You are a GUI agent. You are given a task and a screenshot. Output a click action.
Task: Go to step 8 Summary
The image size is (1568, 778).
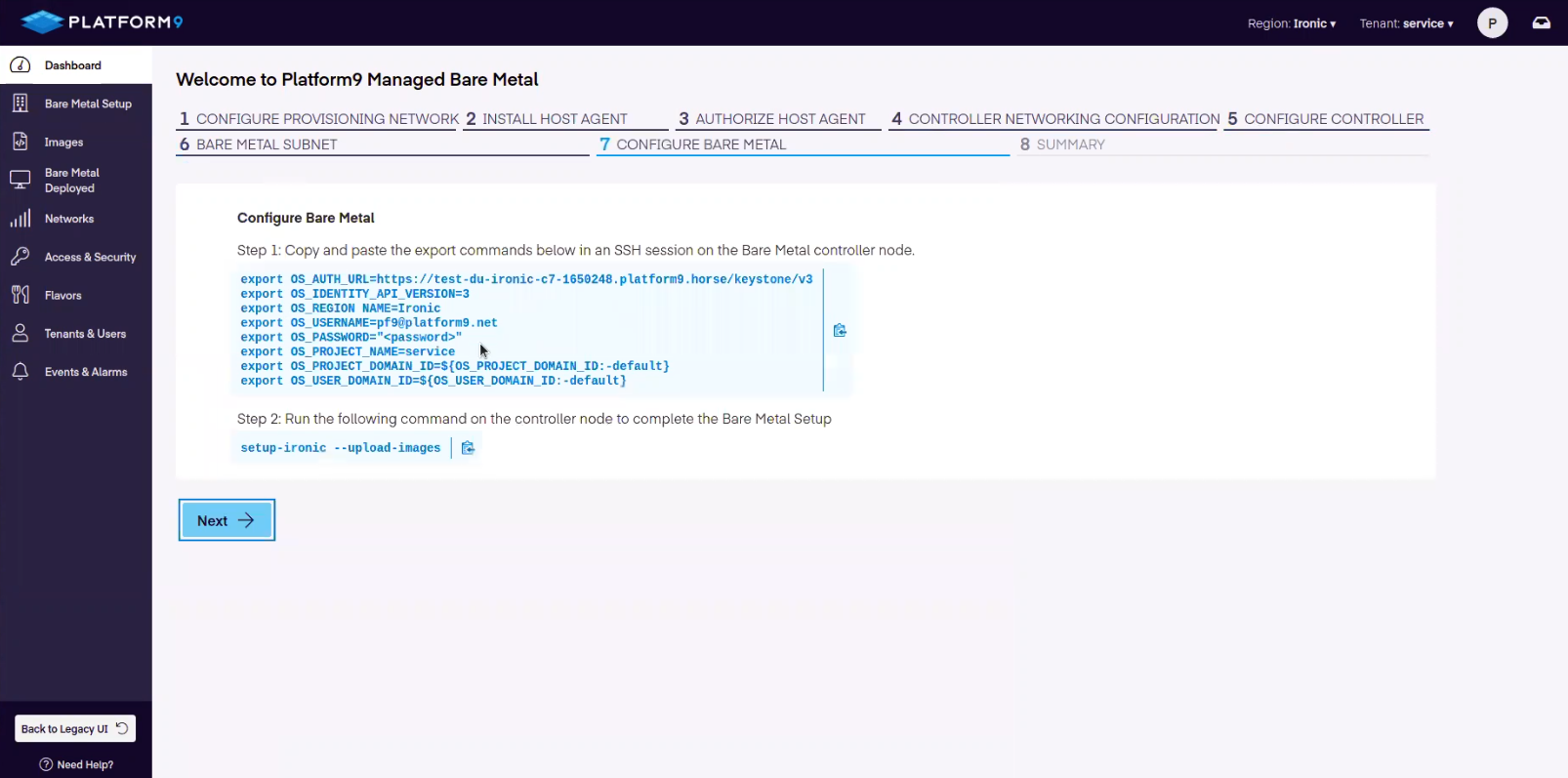(x=1222, y=144)
